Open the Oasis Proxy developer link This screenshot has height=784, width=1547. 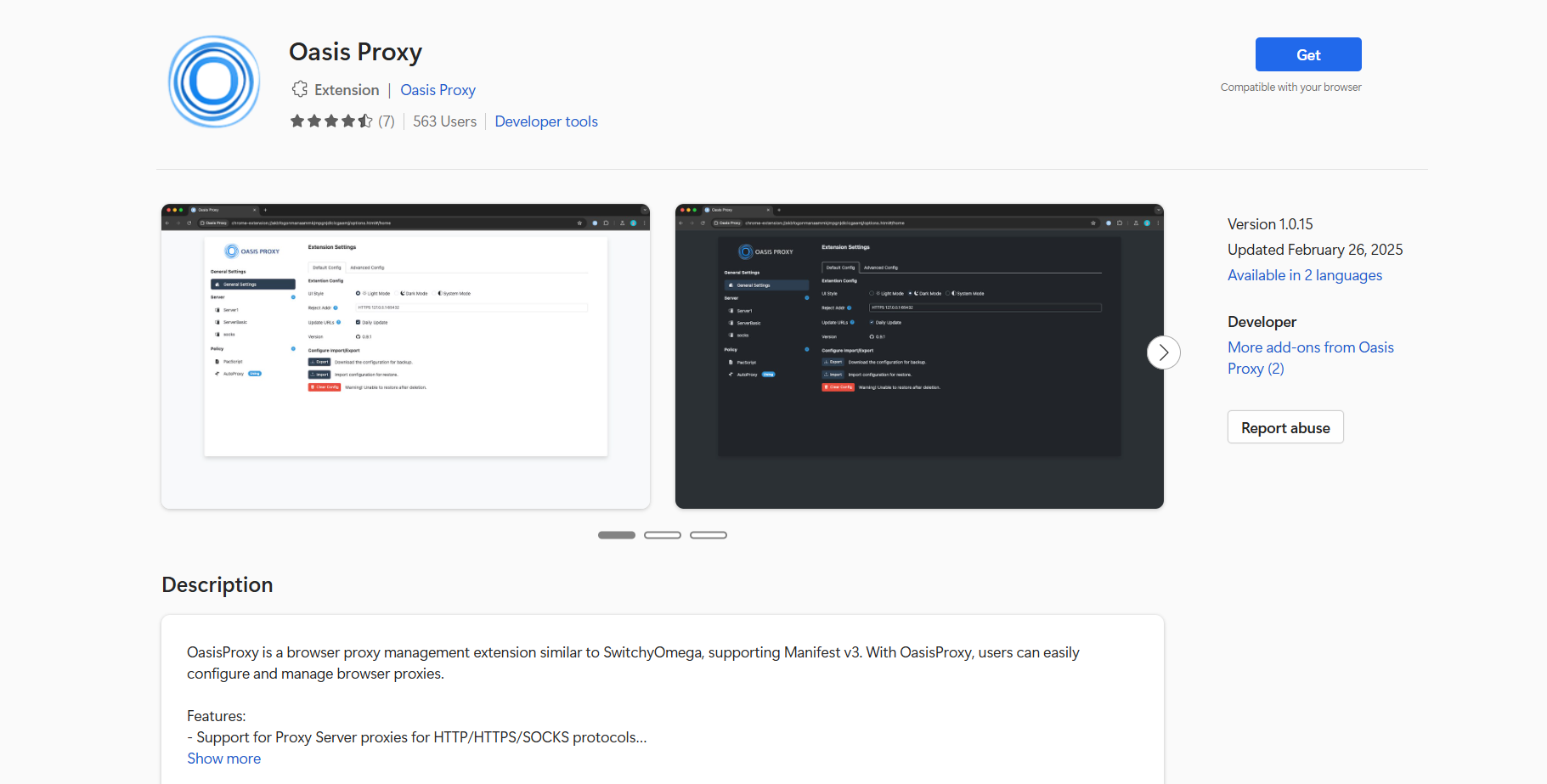tap(438, 90)
